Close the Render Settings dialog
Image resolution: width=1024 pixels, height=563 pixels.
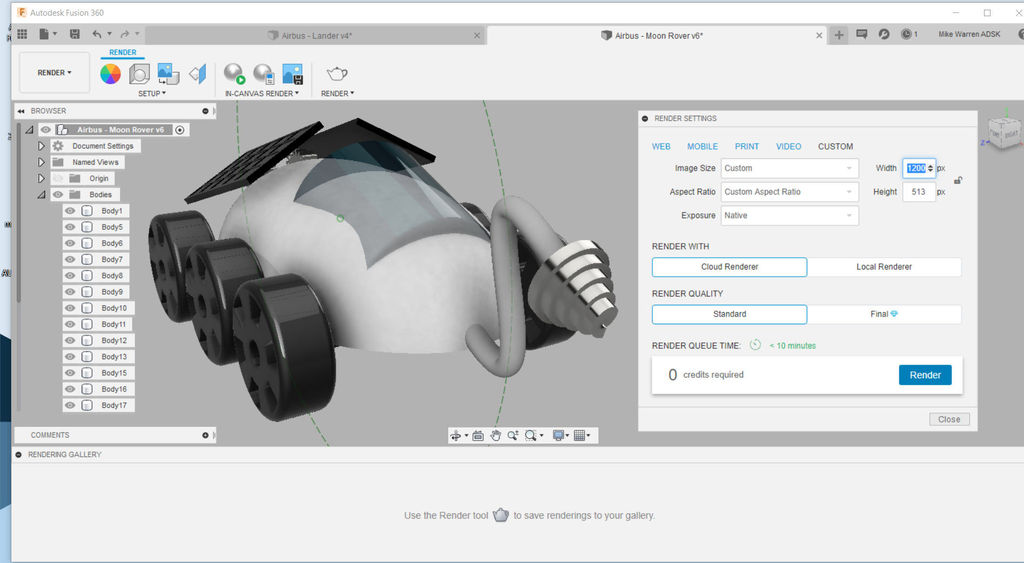(x=949, y=419)
